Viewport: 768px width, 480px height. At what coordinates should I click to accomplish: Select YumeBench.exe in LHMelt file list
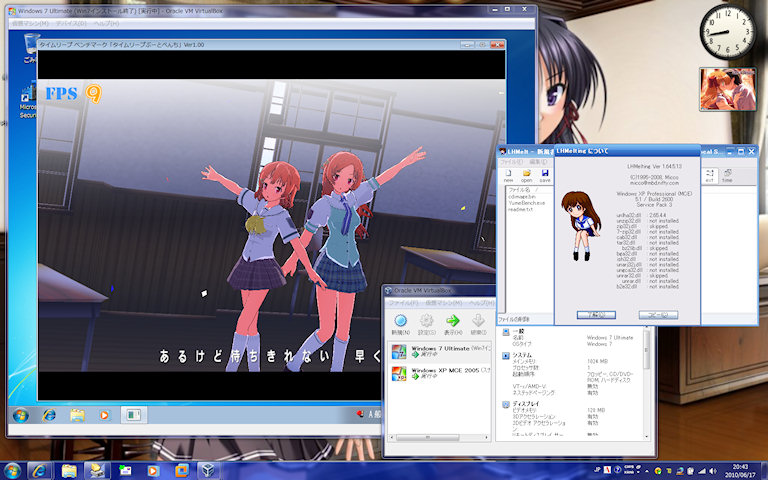tap(526, 202)
